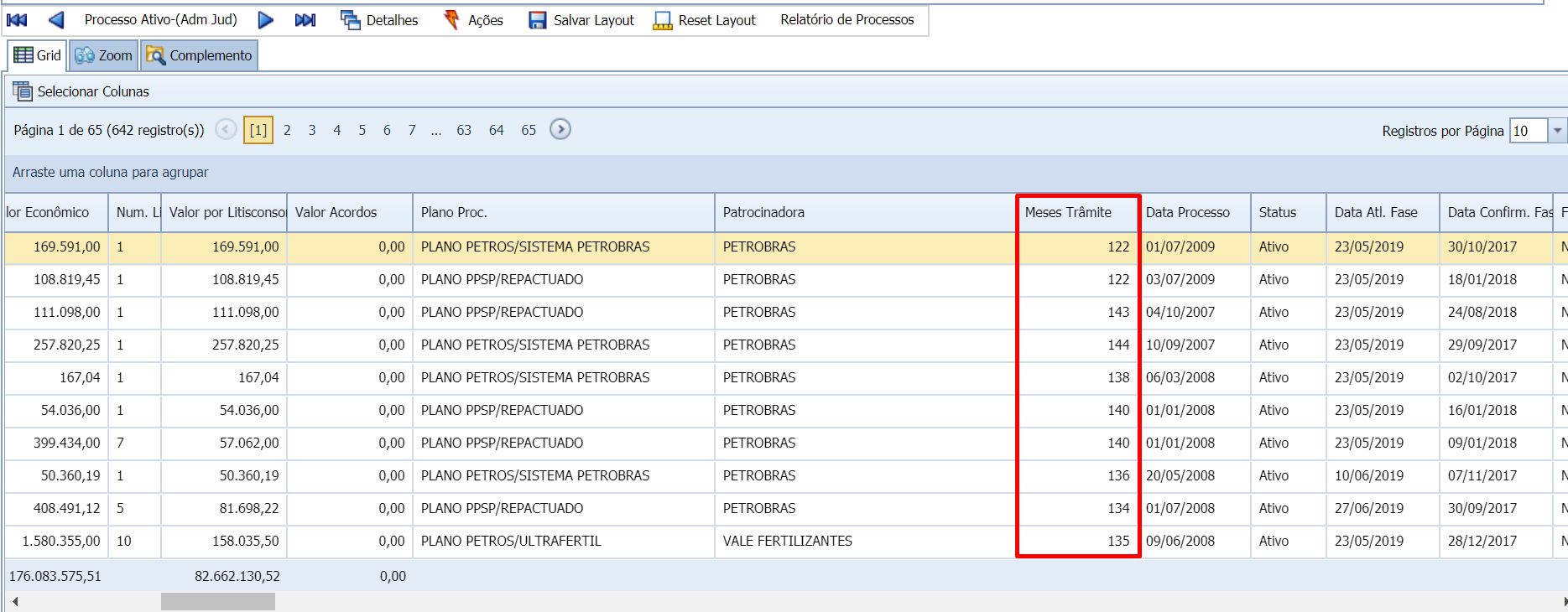Image resolution: width=1568 pixels, height=612 pixels.
Task: Jump to last record icon
Action: pyautogui.click(x=305, y=20)
